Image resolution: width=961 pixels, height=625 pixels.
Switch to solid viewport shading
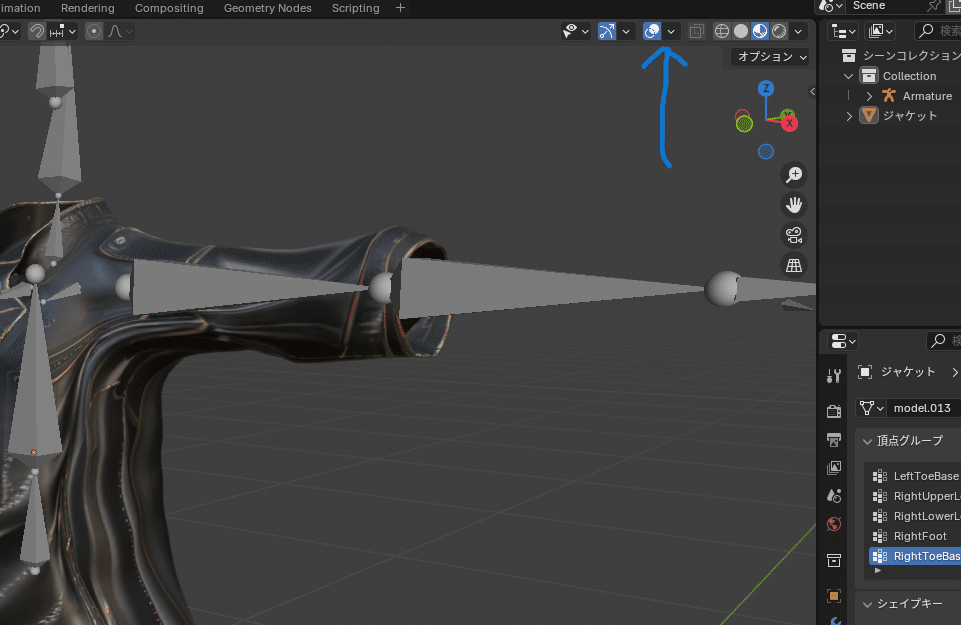pos(741,31)
